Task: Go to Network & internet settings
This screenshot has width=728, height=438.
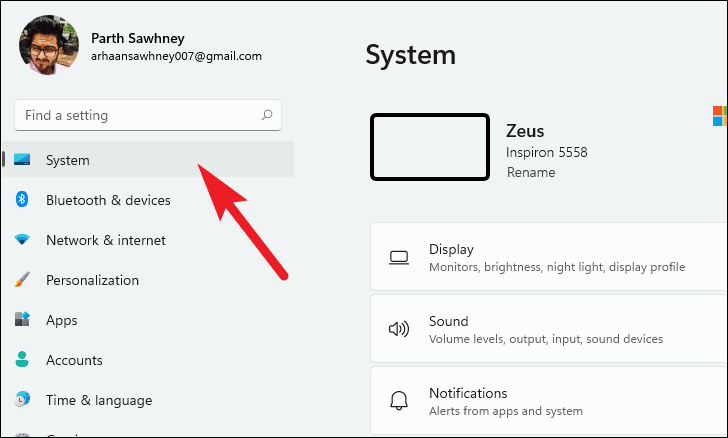Action: tap(148, 240)
